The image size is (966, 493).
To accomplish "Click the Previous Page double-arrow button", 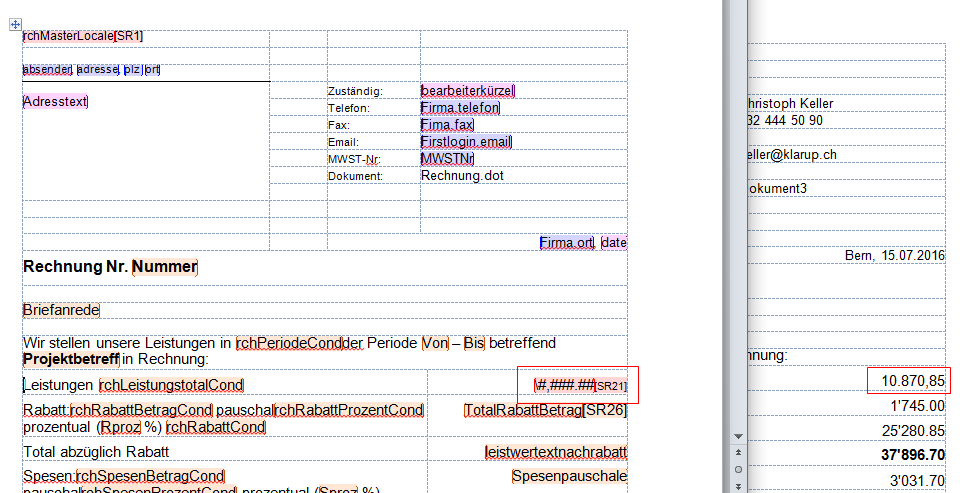I will click(740, 453).
